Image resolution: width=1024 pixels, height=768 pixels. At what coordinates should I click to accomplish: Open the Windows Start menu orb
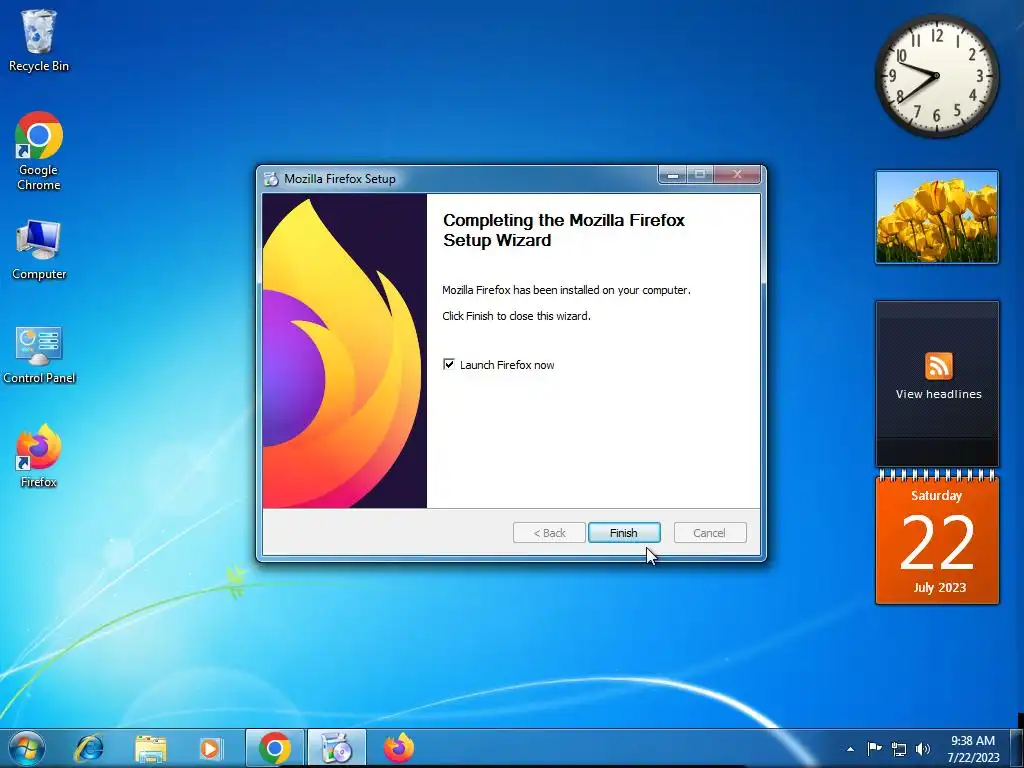pos(26,748)
